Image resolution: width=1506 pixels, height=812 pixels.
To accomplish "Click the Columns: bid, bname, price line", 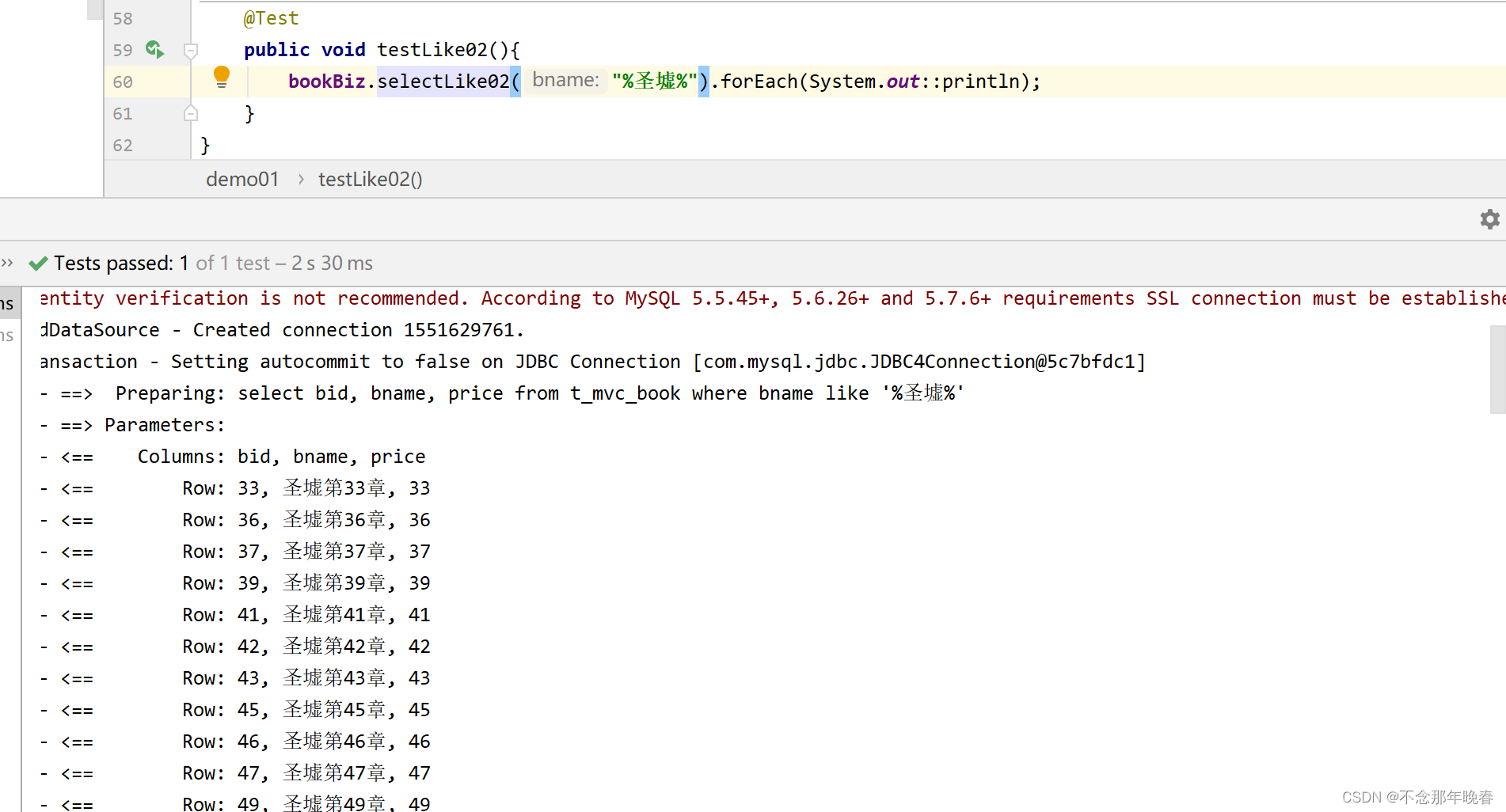I will click(x=233, y=457).
